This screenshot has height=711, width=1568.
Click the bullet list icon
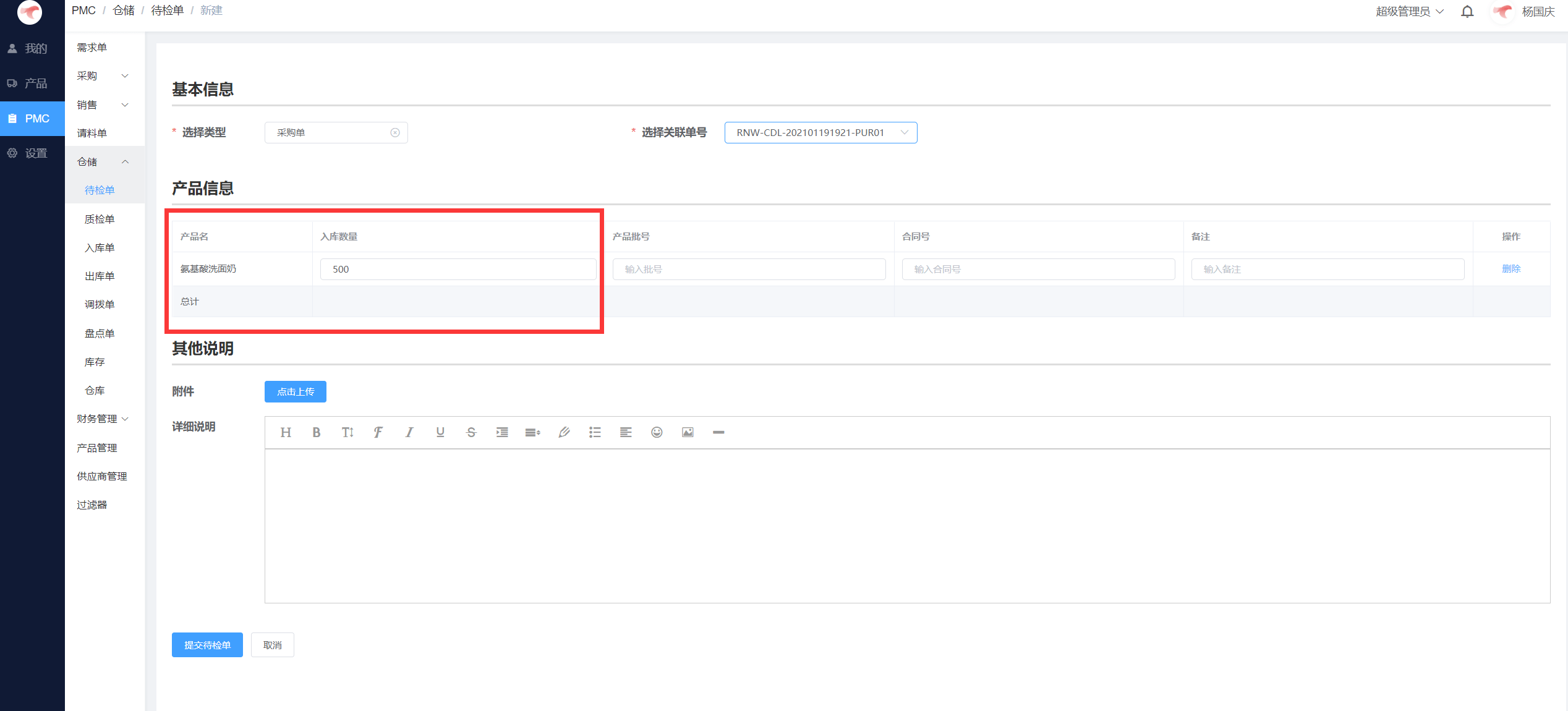coord(595,432)
